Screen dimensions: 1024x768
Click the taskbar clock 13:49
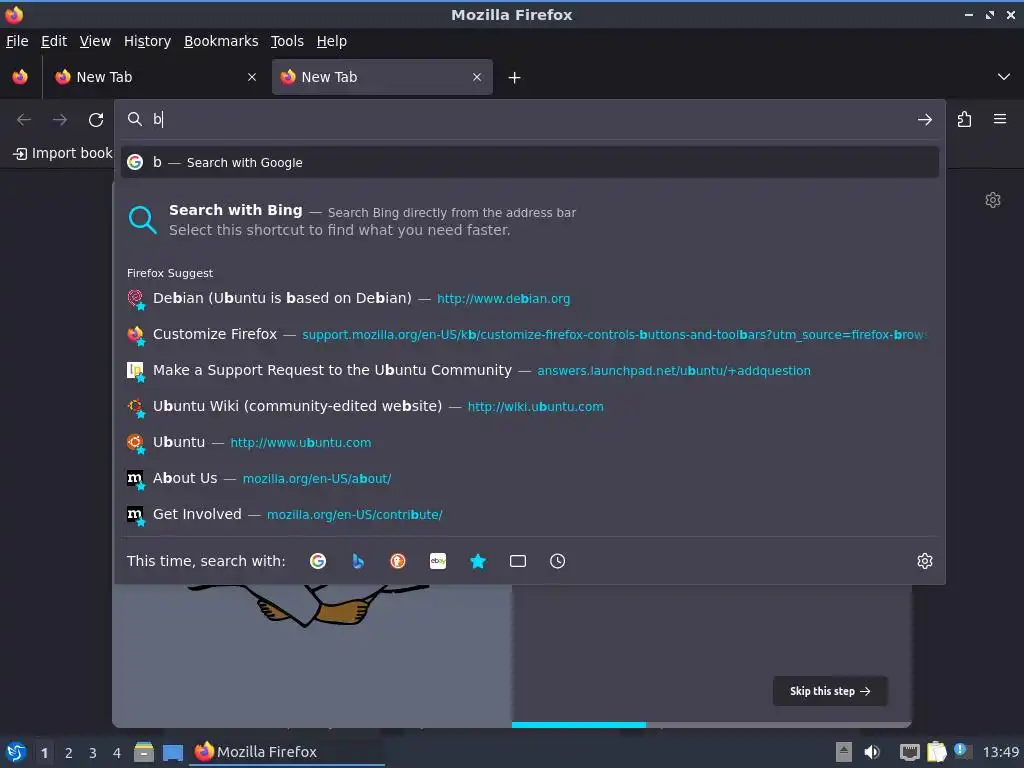click(1000, 753)
